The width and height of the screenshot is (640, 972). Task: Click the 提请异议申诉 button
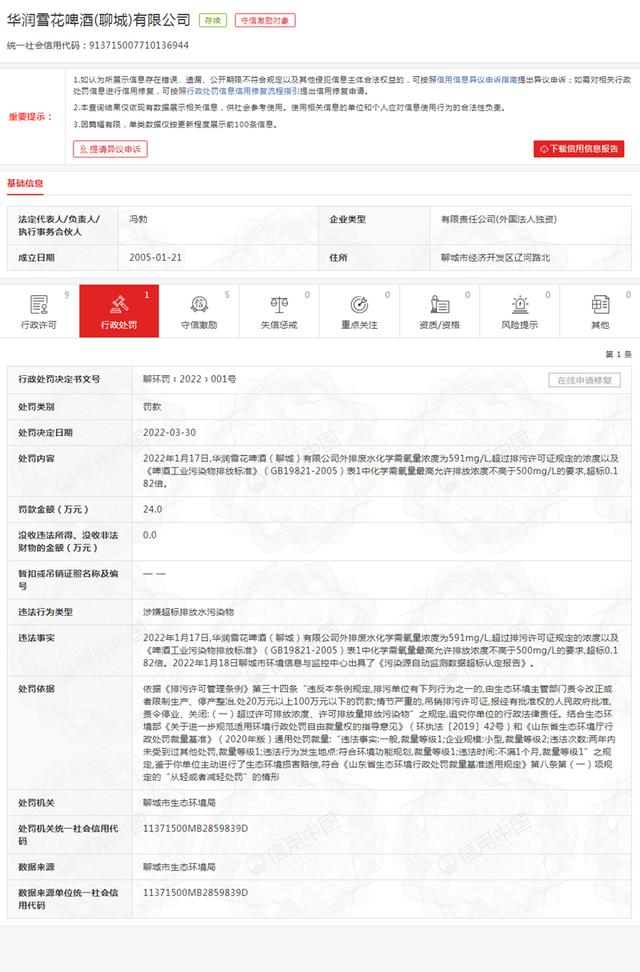tap(110, 149)
